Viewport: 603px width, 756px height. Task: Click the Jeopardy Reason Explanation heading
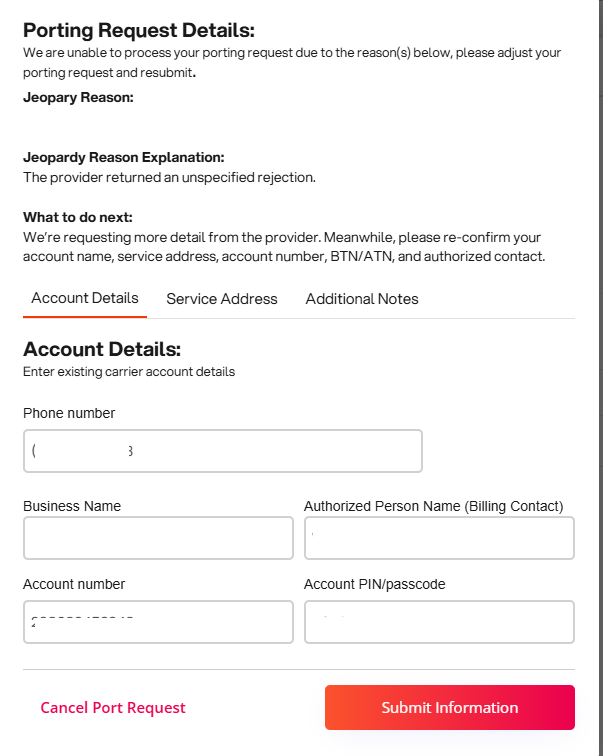pos(123,158)
